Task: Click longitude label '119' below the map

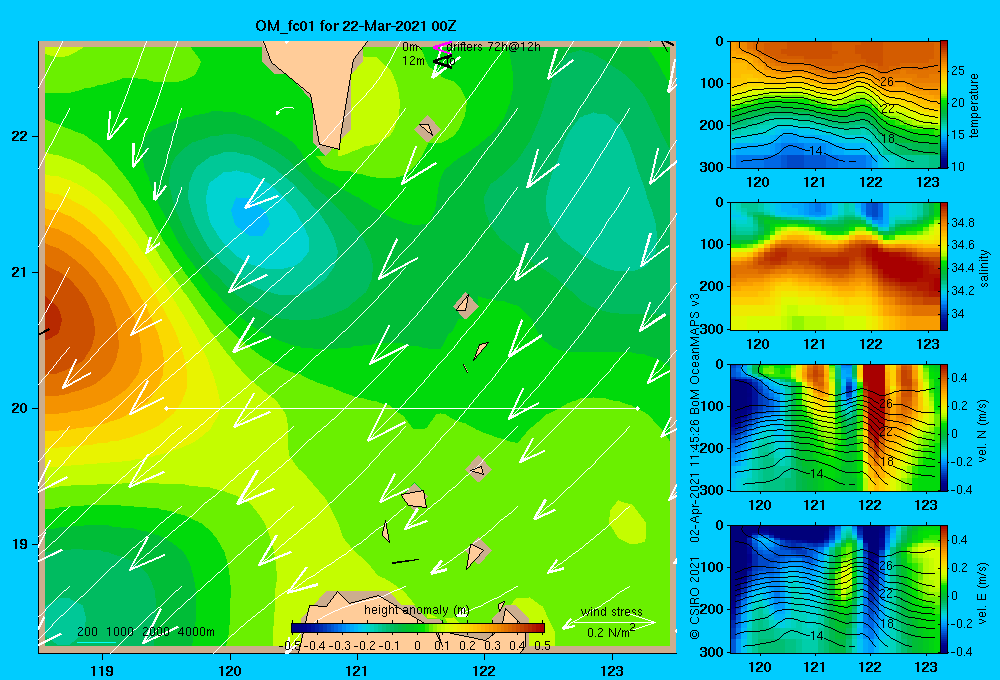Action: coord(103,670)
